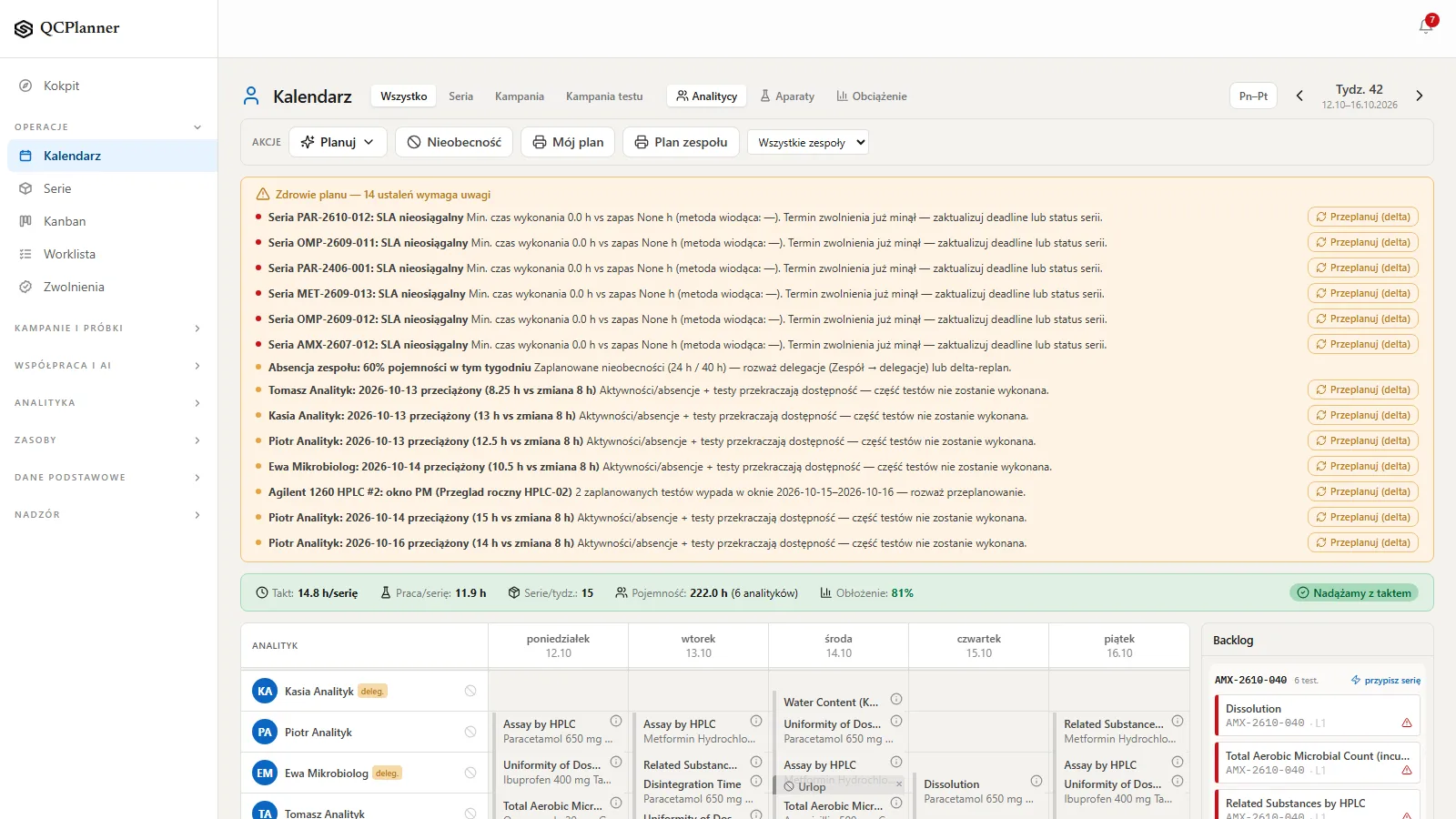Screen dimensions: 1456x819
Task: Click info icon on Monday Assay by HPLC
Action: [x=616, y=721]
